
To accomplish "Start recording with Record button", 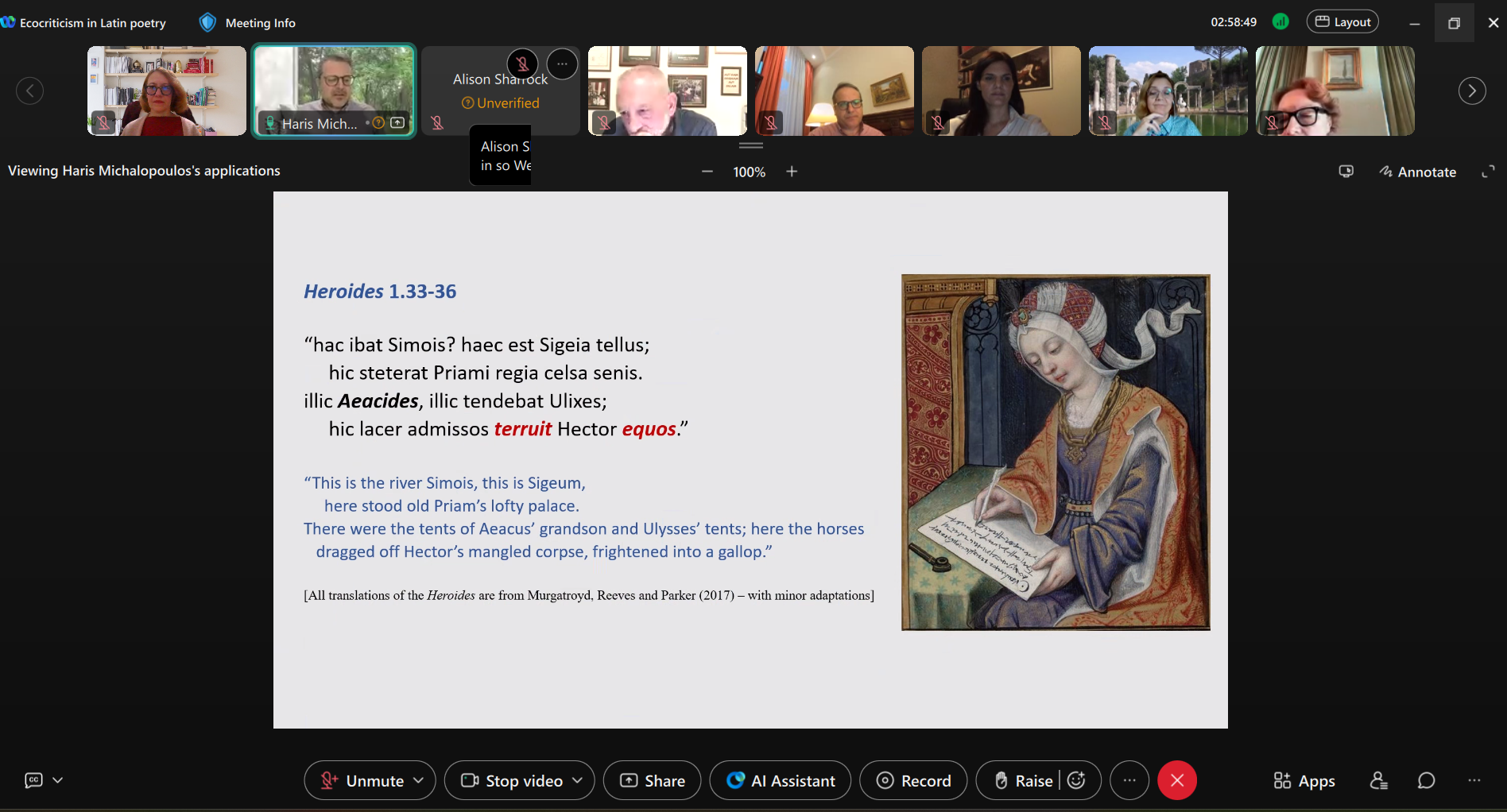I will [913, 781].
